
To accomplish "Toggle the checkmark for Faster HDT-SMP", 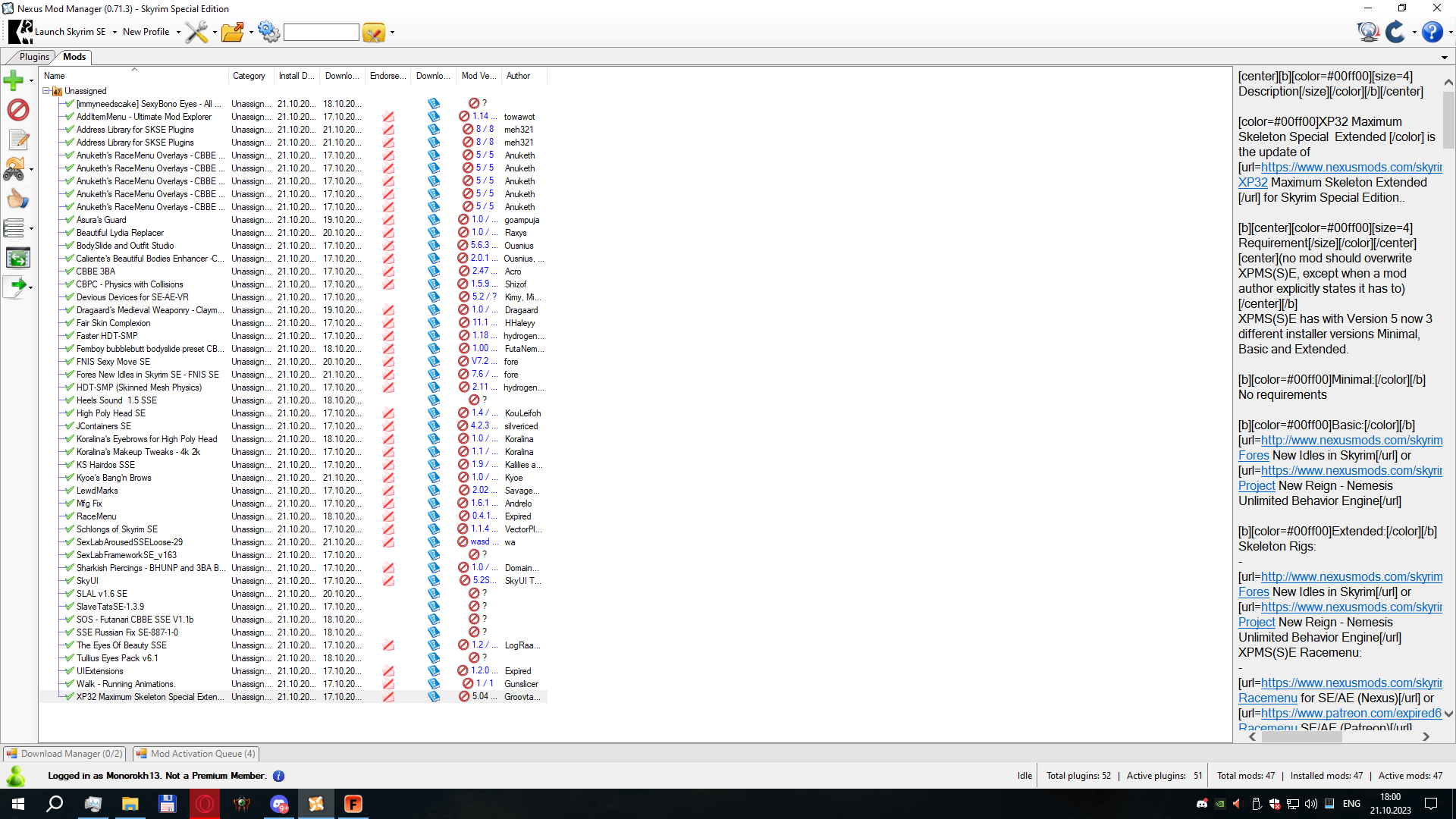I will [x=70, y=336].
